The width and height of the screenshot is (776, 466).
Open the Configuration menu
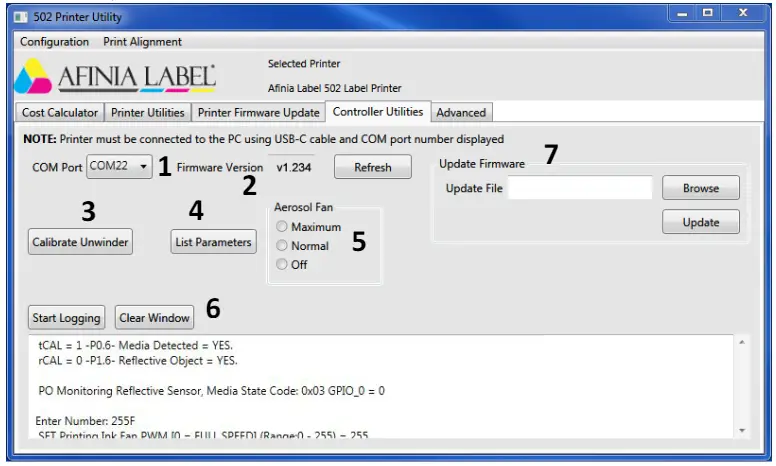(x=54, y=42)
